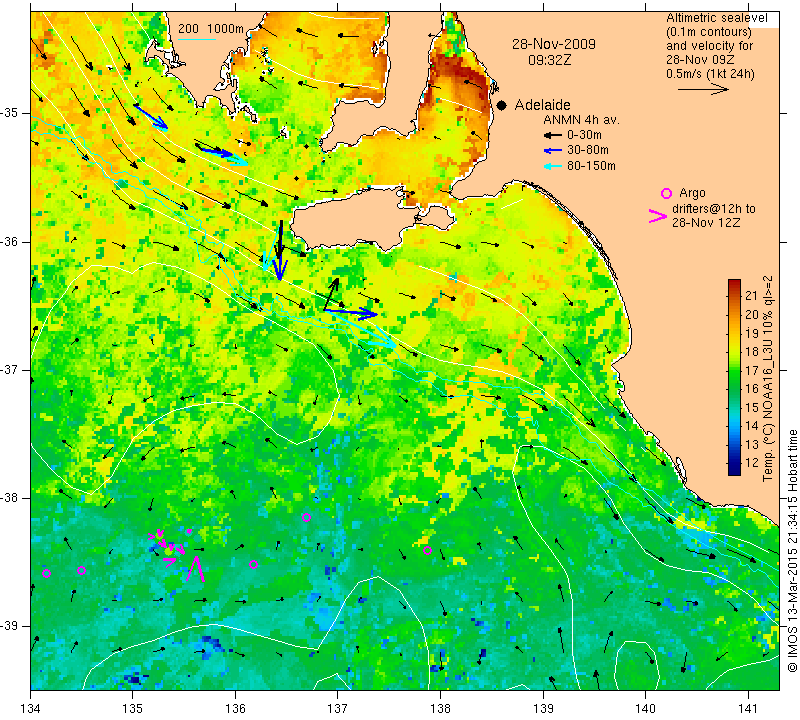800x720 pixels.
Task: Click the green colorbar section beside 17
Action: click(734, 370)
